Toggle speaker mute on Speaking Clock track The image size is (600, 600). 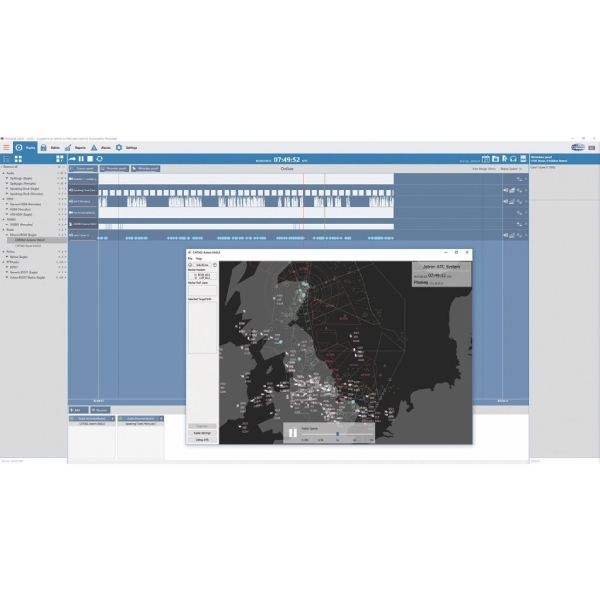point(506,190)
